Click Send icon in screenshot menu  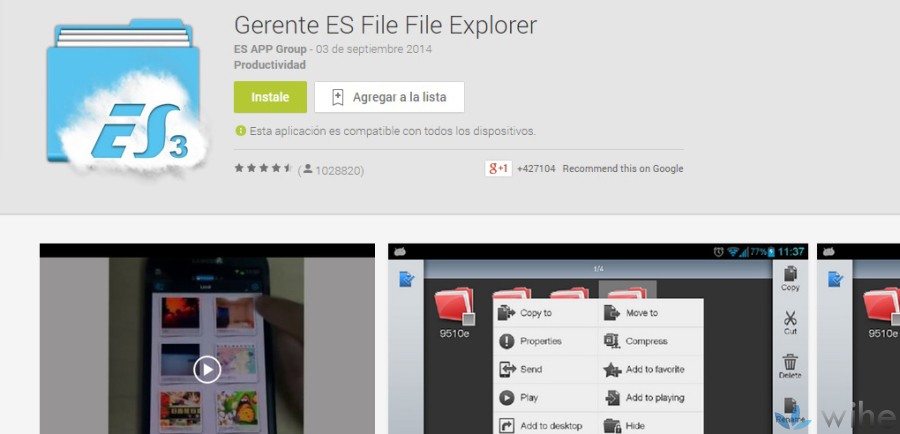coord(507,369)
